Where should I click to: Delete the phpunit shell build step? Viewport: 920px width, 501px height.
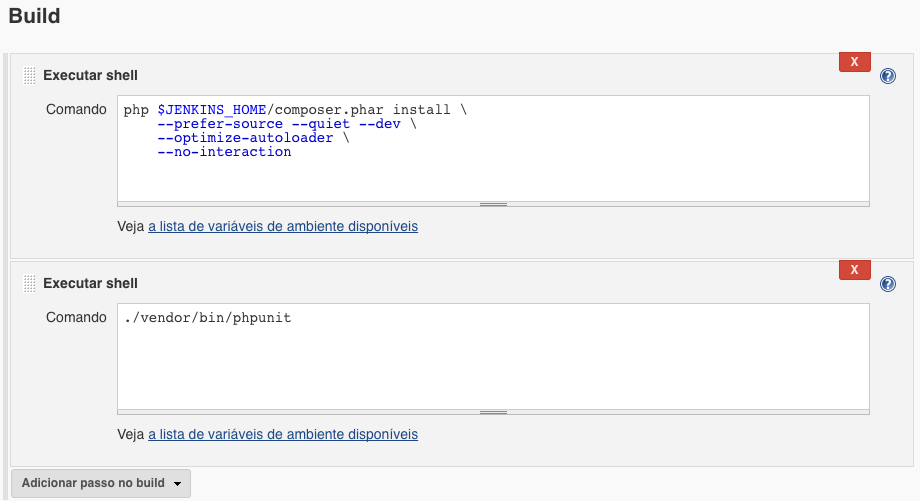tap(854, 270)
